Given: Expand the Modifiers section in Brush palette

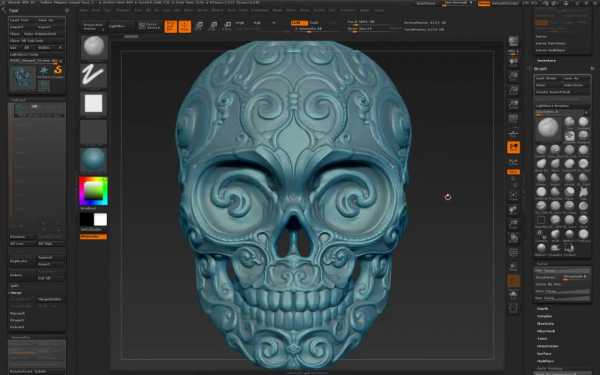Looking at the screenshot, I should [545, 361].
